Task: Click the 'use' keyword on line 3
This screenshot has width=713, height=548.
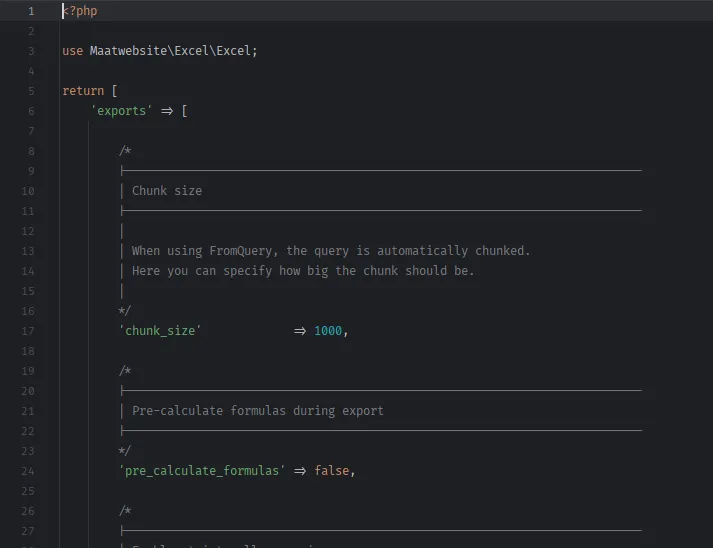Action: point(73,51)
